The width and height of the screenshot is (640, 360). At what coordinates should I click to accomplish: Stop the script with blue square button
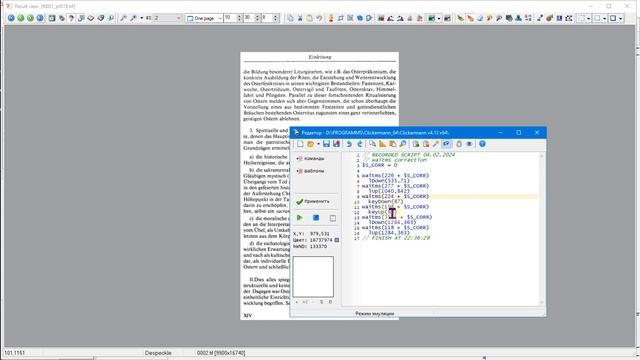coord(316,218)
